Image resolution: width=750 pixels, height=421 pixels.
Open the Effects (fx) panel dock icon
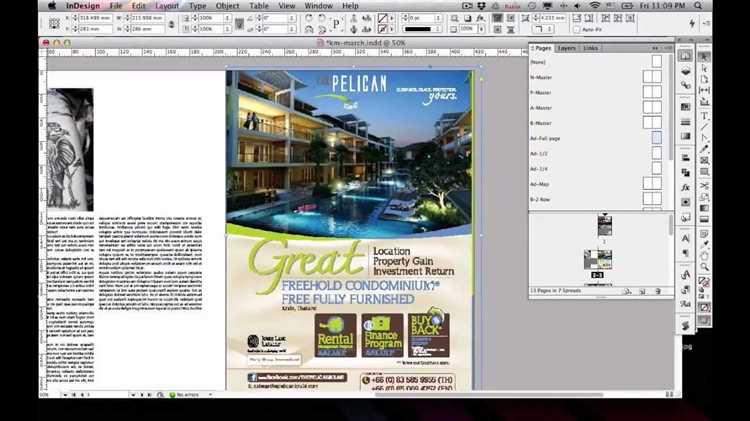(685, 188)
